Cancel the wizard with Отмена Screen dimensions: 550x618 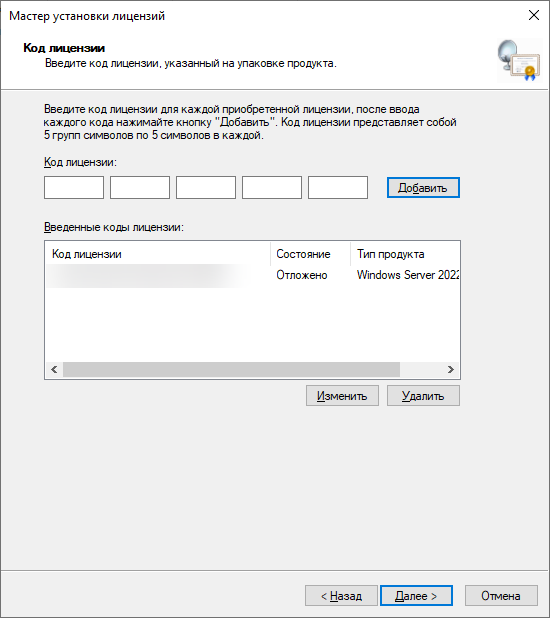[x=501, y=596]
